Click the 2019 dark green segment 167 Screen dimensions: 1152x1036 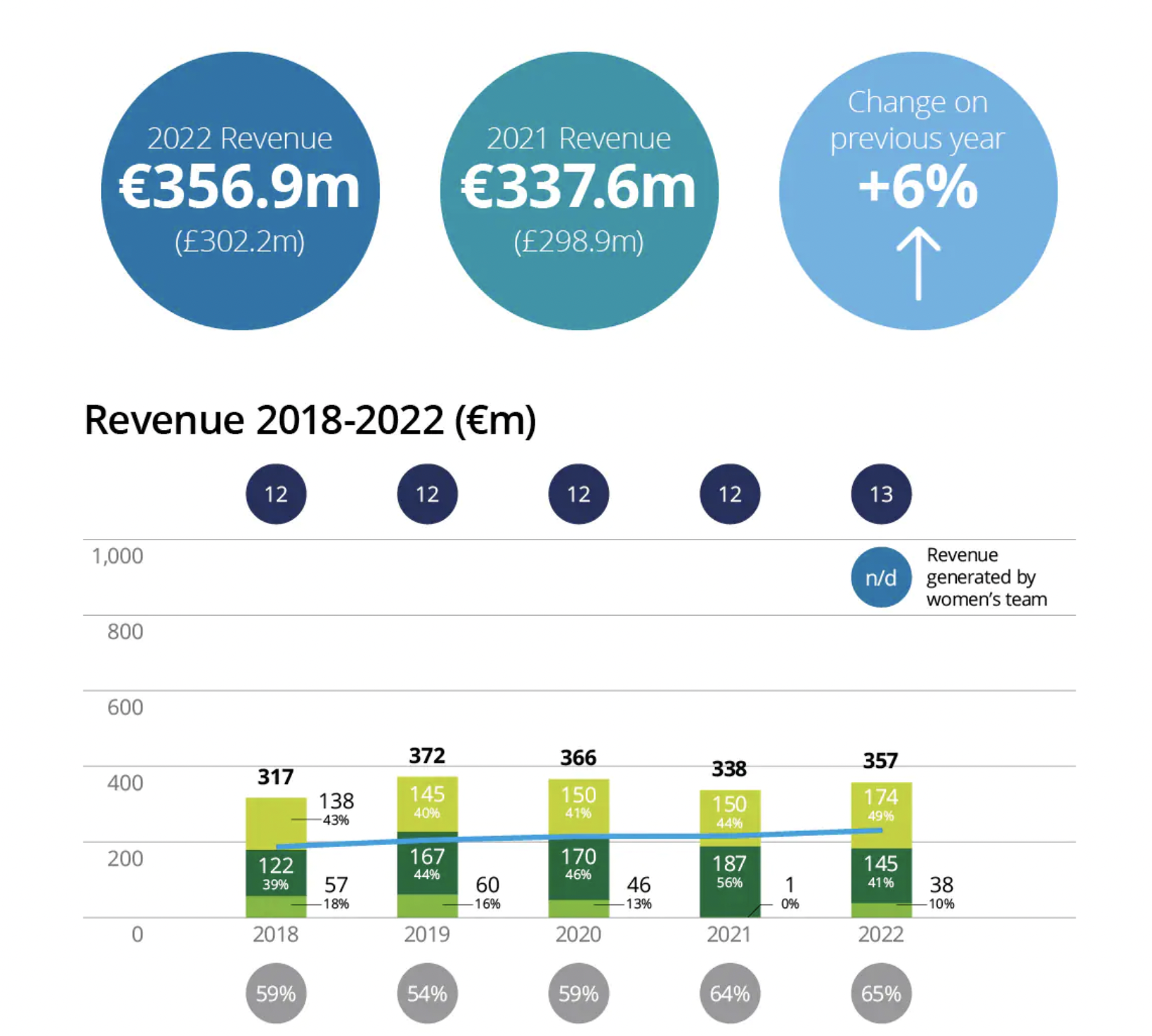pos(427,863)
